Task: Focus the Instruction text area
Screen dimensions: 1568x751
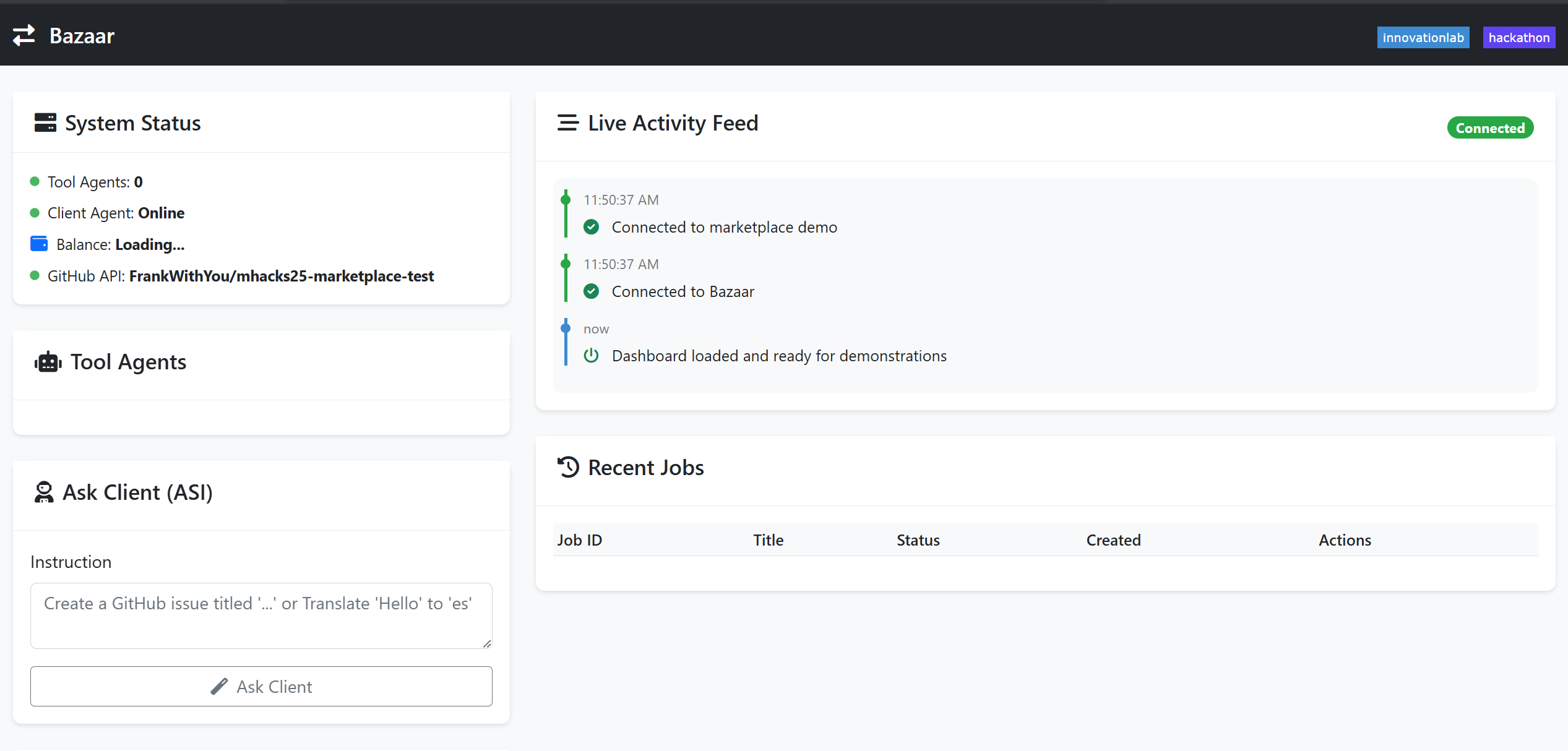Action: click(261, 615)
